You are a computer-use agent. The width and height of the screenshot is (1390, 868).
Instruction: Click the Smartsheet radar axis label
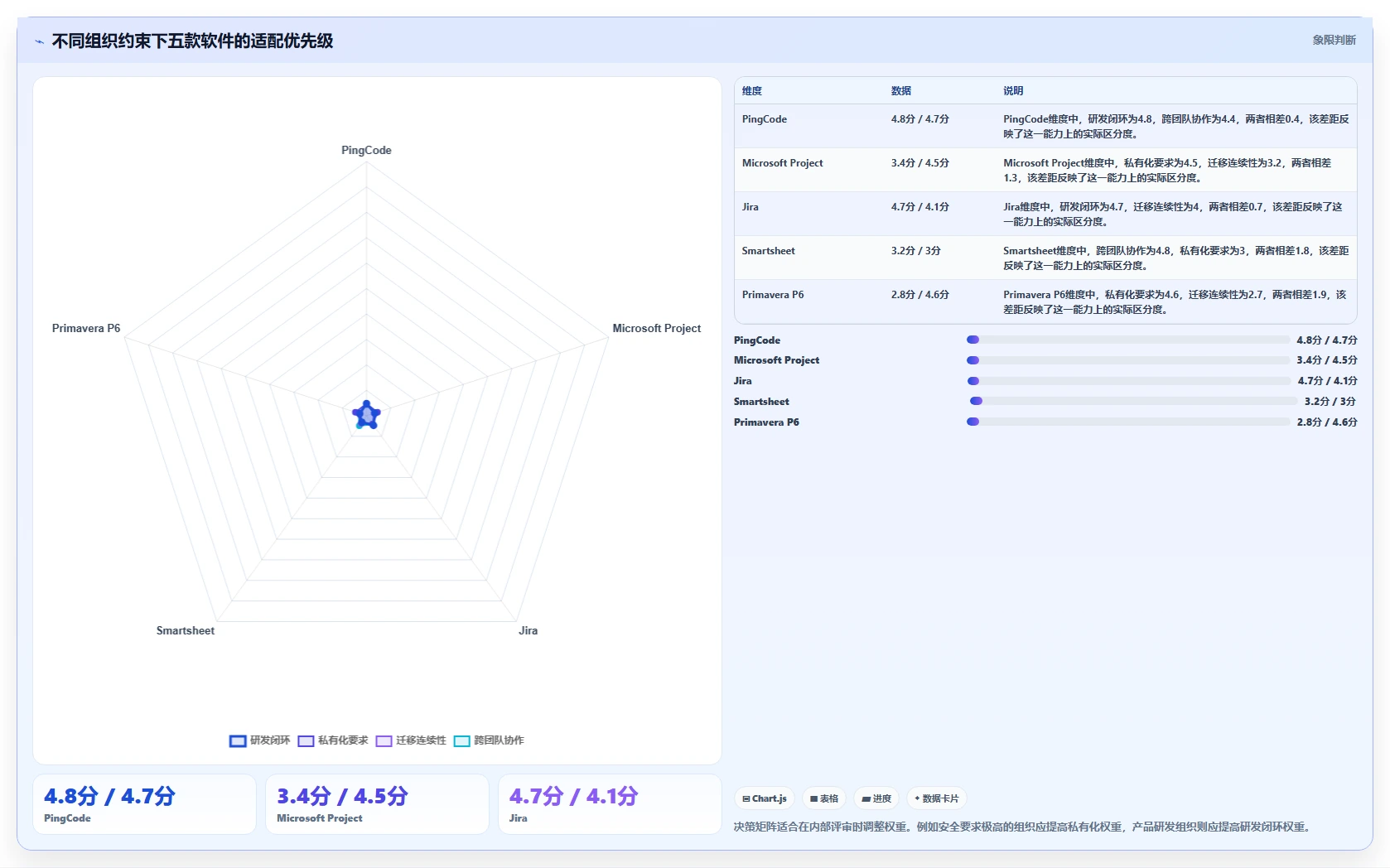pyautogui.click(x=186, y=631)
